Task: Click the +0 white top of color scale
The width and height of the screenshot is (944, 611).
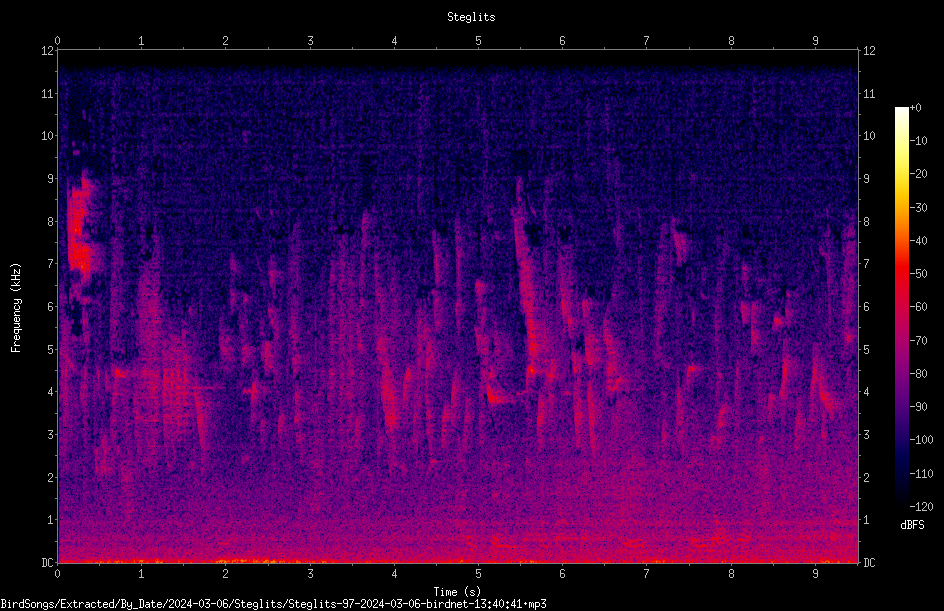Action: [902, 109]
